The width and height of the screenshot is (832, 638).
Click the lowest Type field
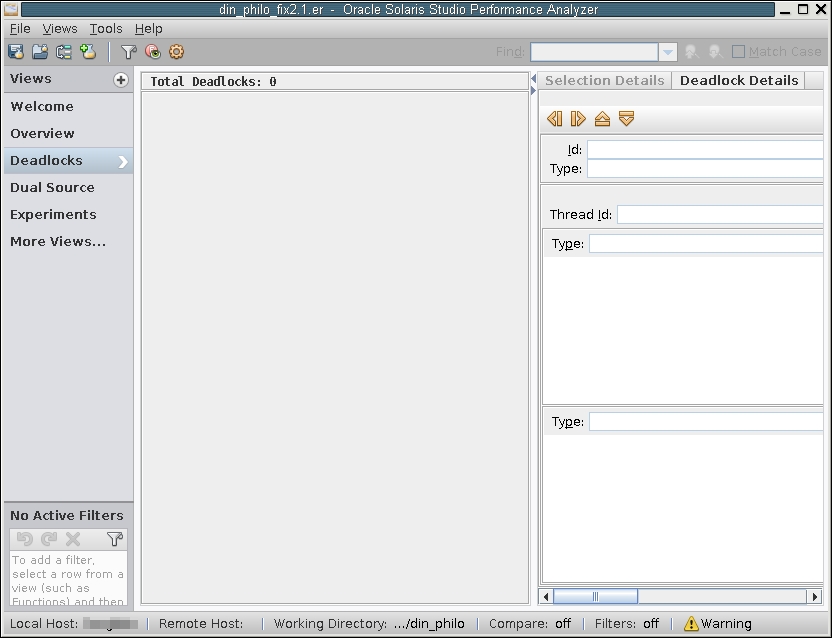[706, 422]
